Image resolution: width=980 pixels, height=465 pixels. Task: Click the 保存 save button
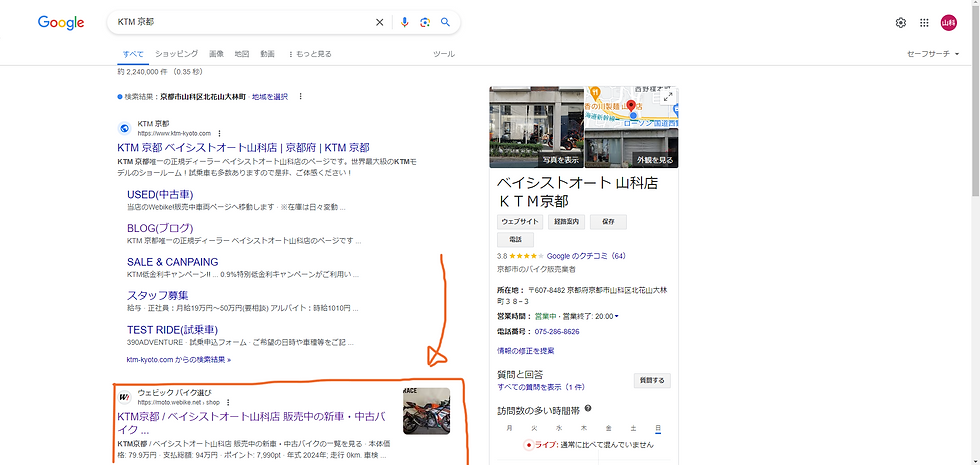(x=608, y=221)
